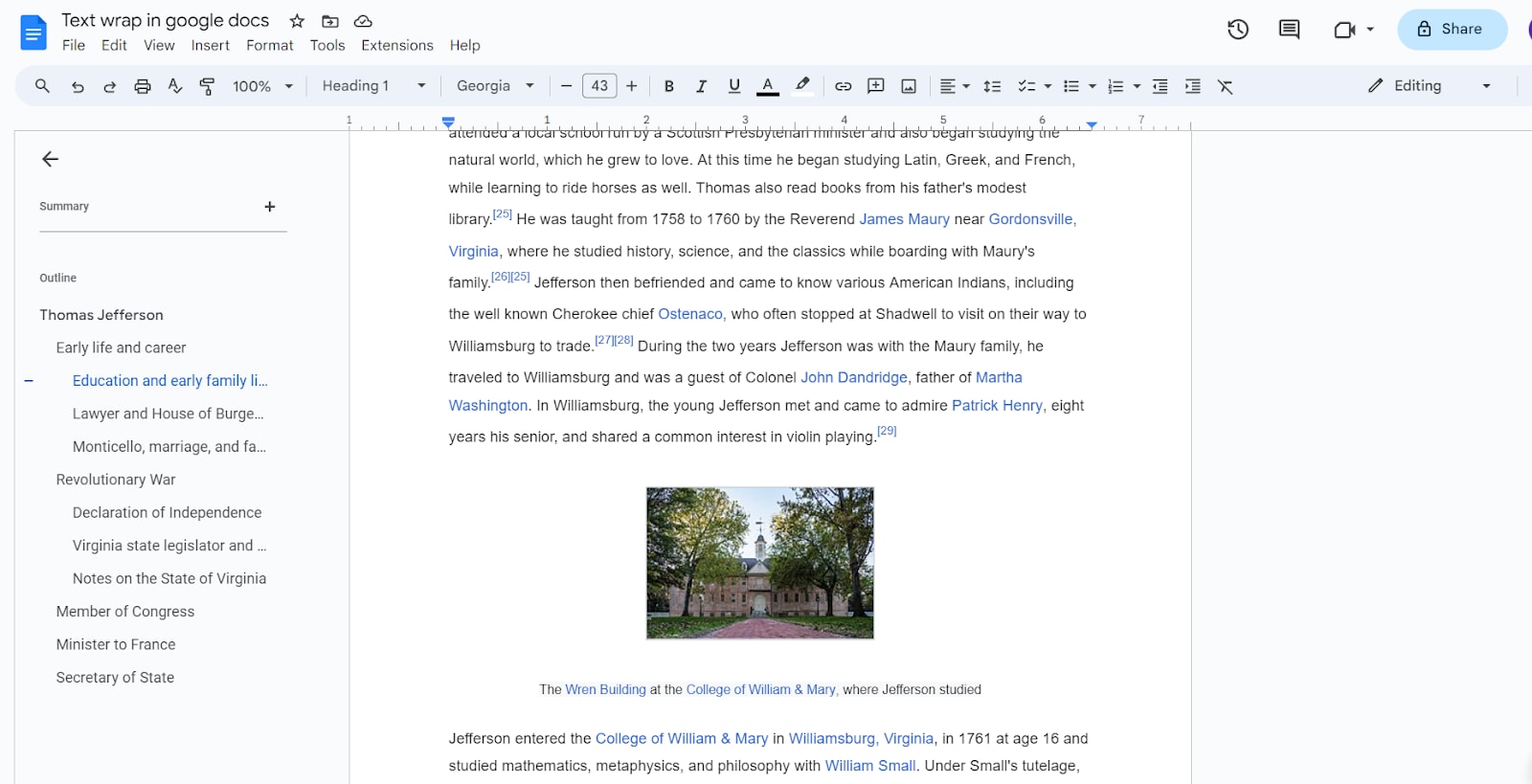Open the Heading 1 style dropdown
Screen dimensions: 1532x784
pos(373,86)
